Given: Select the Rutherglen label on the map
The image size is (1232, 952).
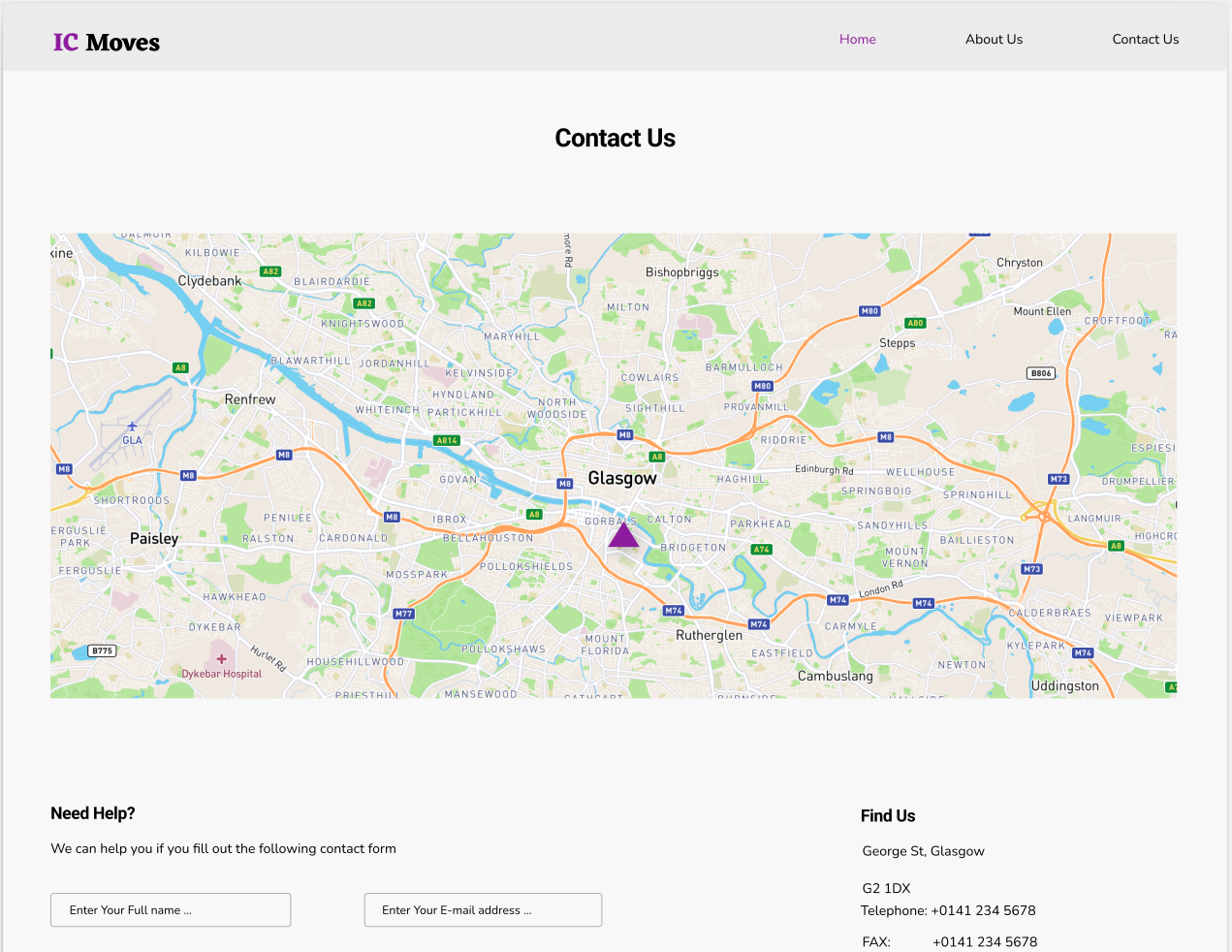Looking at the screenshot, I should tap(709, 635).
